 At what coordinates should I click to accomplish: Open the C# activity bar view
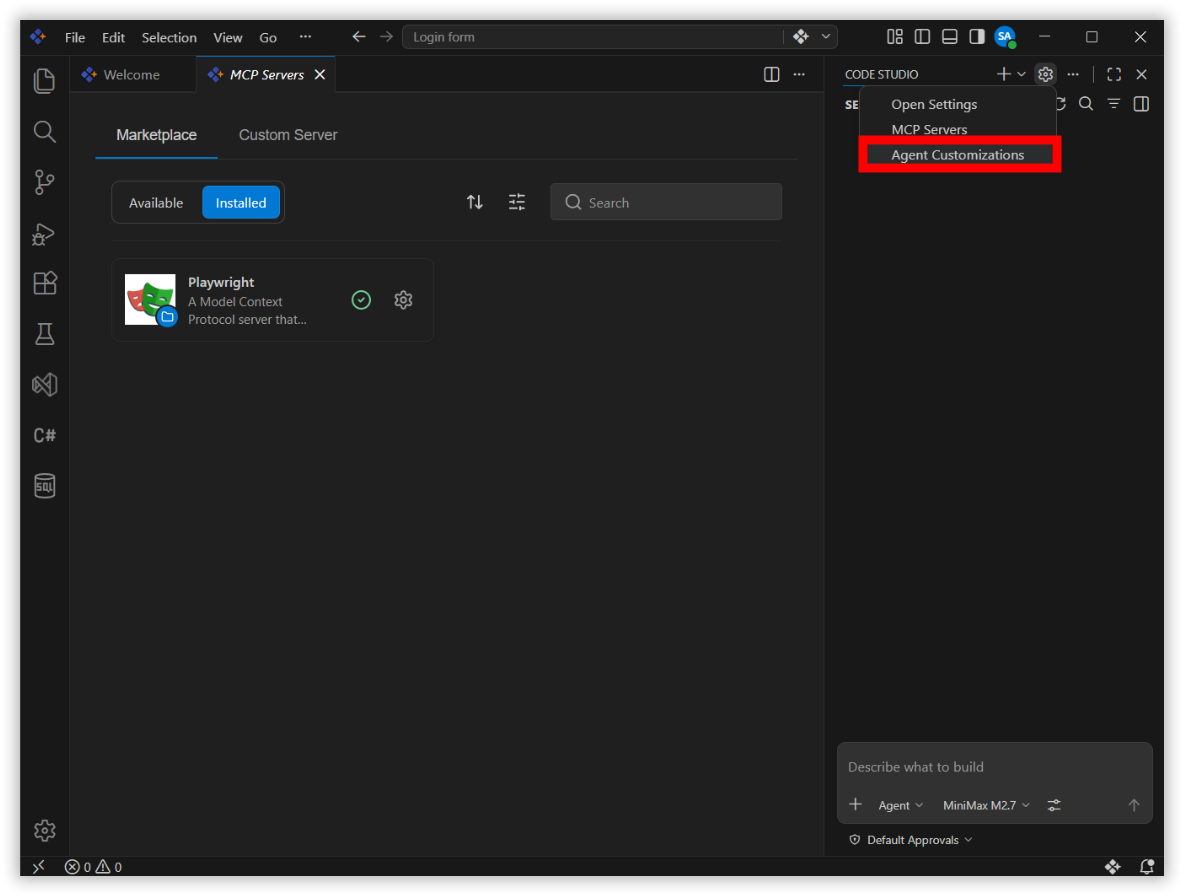click(45, 435)
